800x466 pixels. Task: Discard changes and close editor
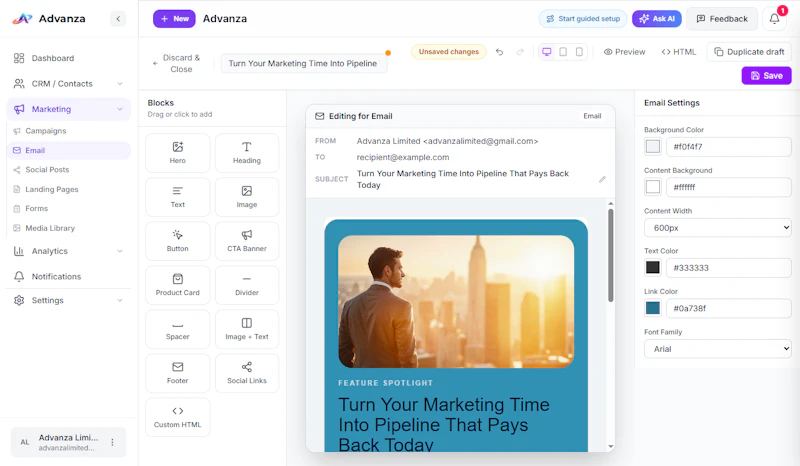tap(177, 63)
